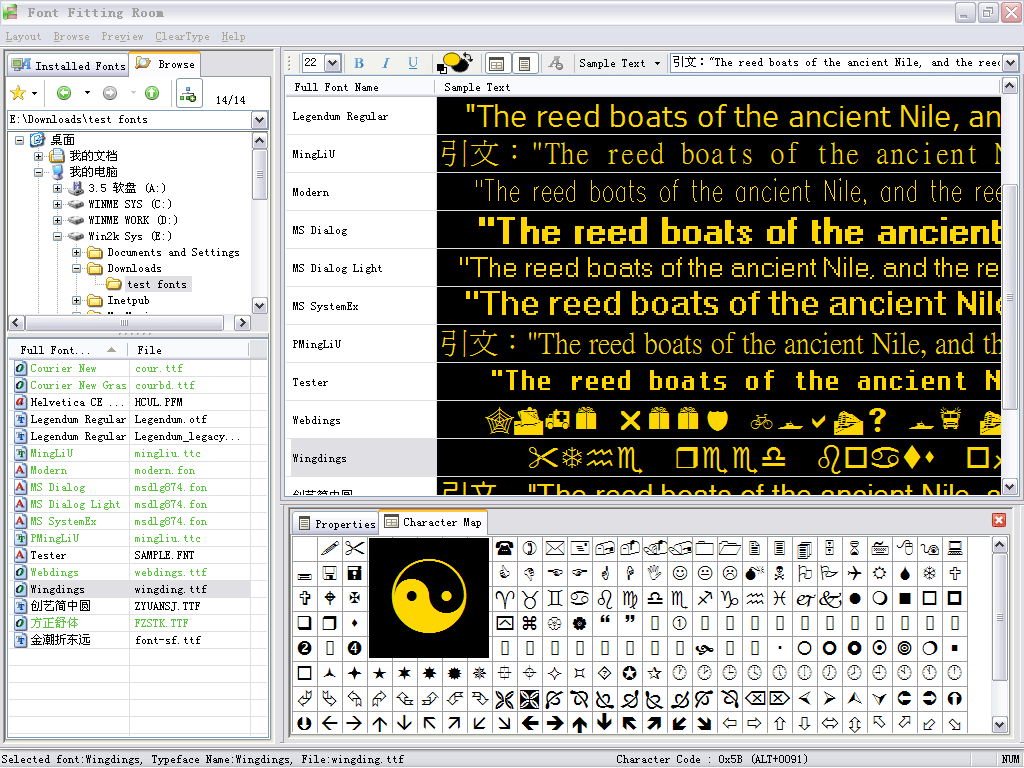The image size is (1024, 768).
Task: Select the computer glyph in top row
Action: point(955,548)
